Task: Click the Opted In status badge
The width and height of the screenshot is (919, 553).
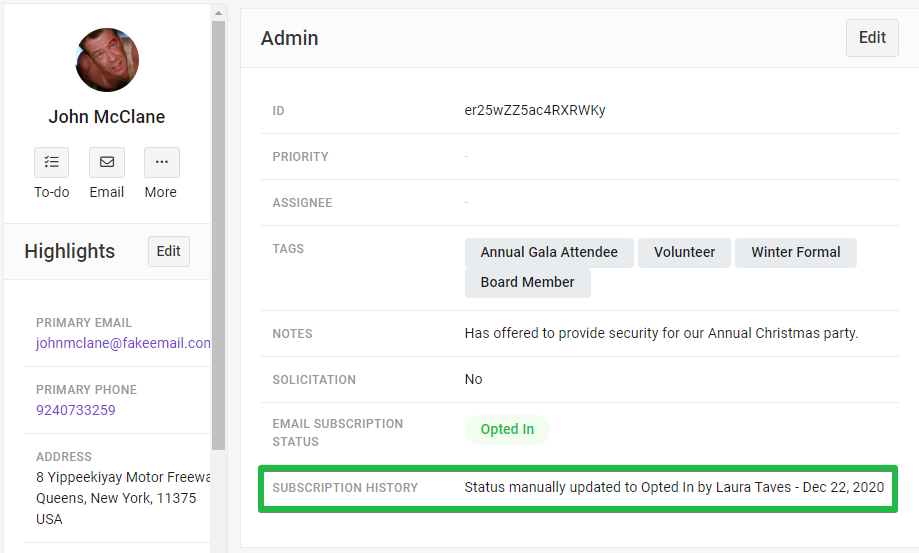Action: pos(508,429)
